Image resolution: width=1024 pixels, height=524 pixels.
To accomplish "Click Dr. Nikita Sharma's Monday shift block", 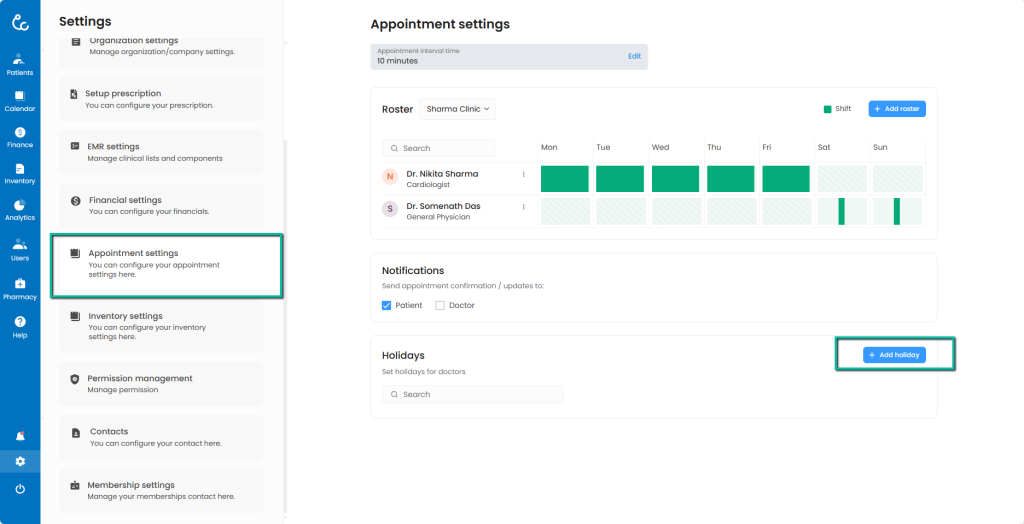I will click(x=565, y=179).
